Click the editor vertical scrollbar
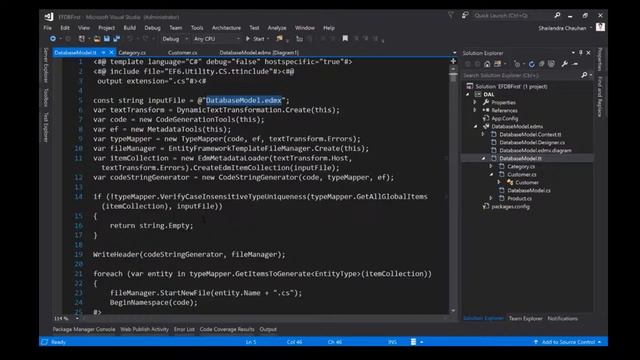The width and height of the screenshot is (640, 360). [453, 188]
